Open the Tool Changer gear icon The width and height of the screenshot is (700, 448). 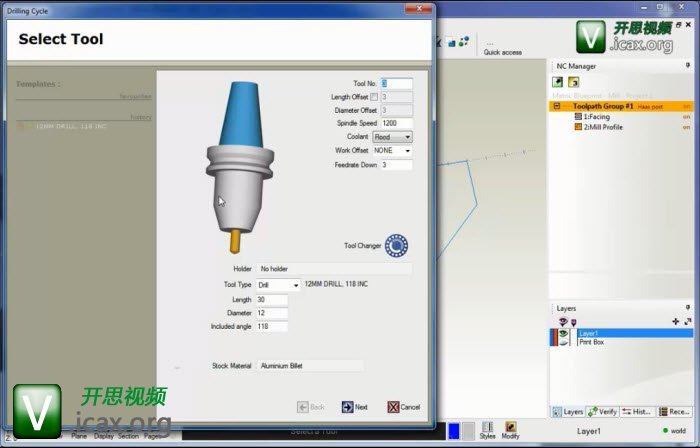click(x=397, y=245)
